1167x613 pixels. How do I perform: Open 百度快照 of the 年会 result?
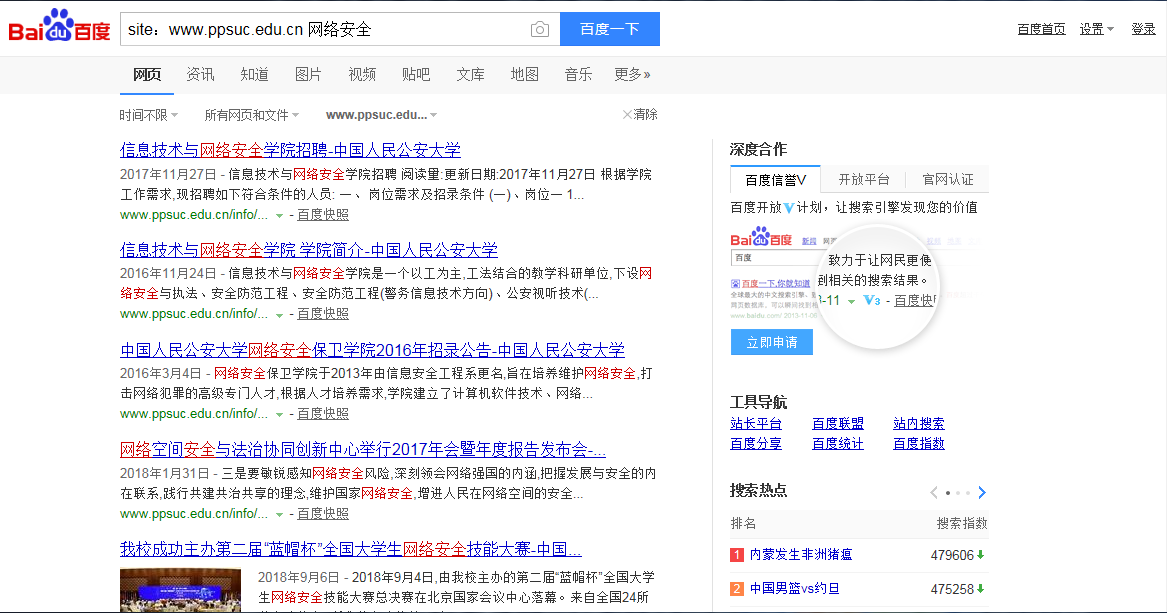coord(323,514)
